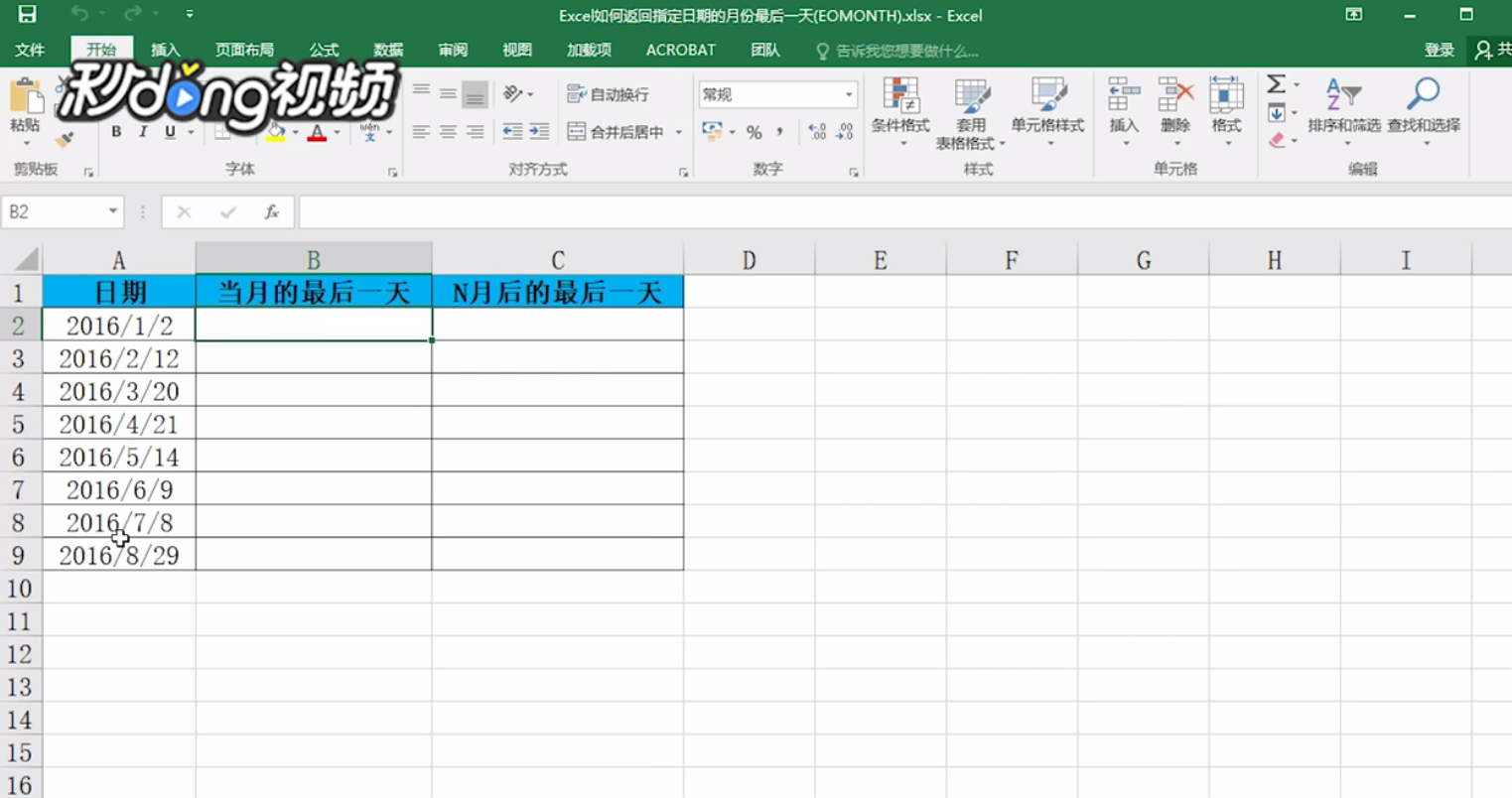Switch to the 公式 ribbon tab
The height and width of the screenshot is (798, 1512).
pyautogui.click(x=325, y=50)
